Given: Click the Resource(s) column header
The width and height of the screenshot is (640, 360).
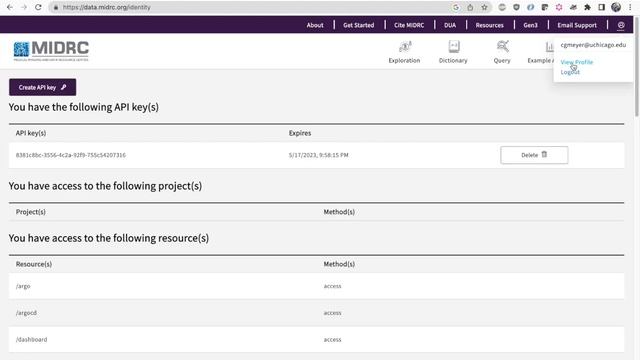Looking at the screenshot, I should pyautogui.click(x=34, y=264).
